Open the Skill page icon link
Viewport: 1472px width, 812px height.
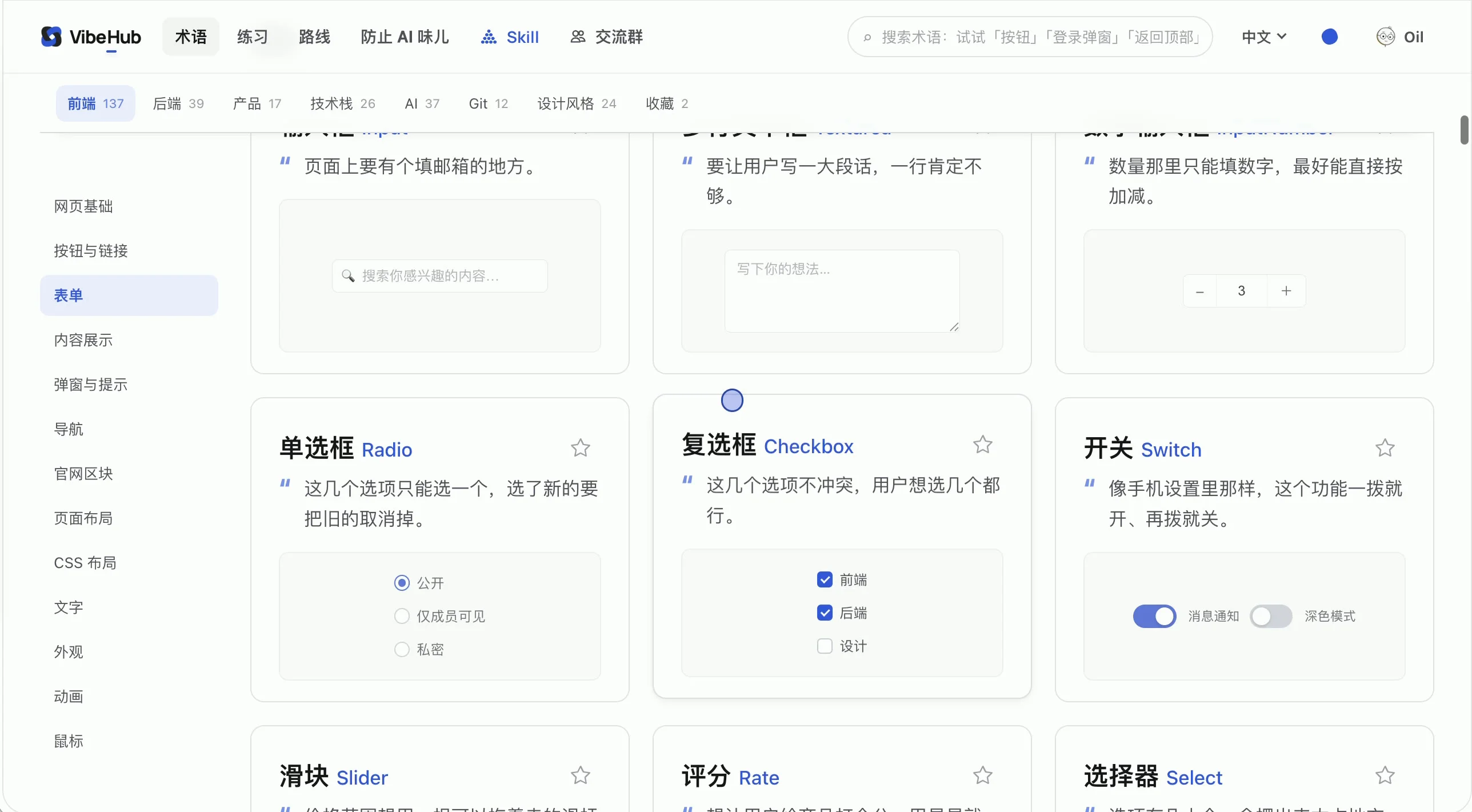tap(489, 37)
